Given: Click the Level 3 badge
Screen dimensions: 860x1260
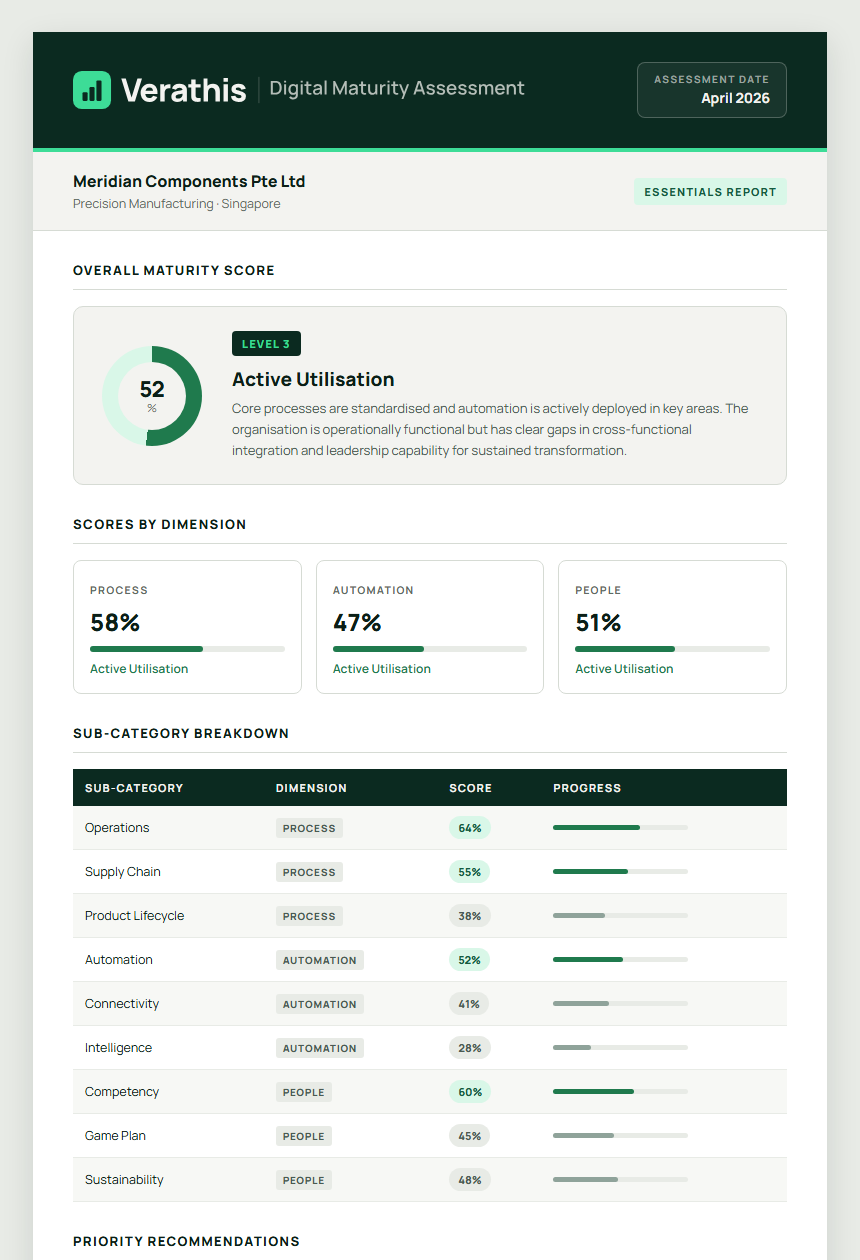Looking at the screenshot, I should (266, 344).
